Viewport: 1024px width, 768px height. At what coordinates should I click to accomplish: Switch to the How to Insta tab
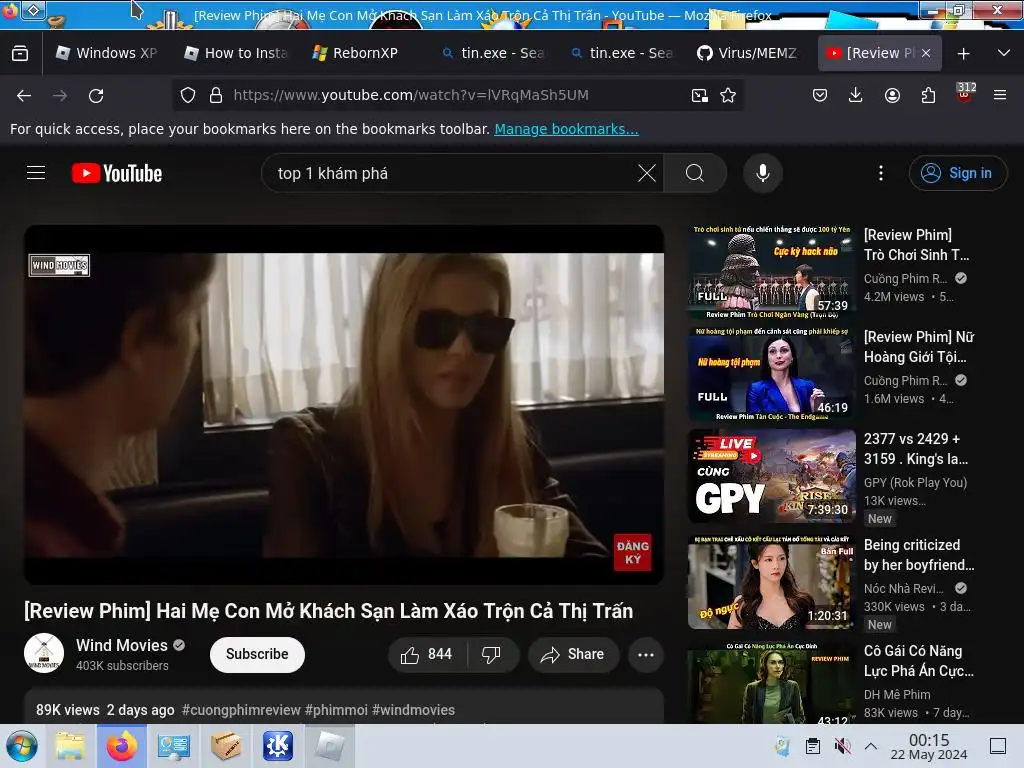pyautogui.click(x=236, y=53)
